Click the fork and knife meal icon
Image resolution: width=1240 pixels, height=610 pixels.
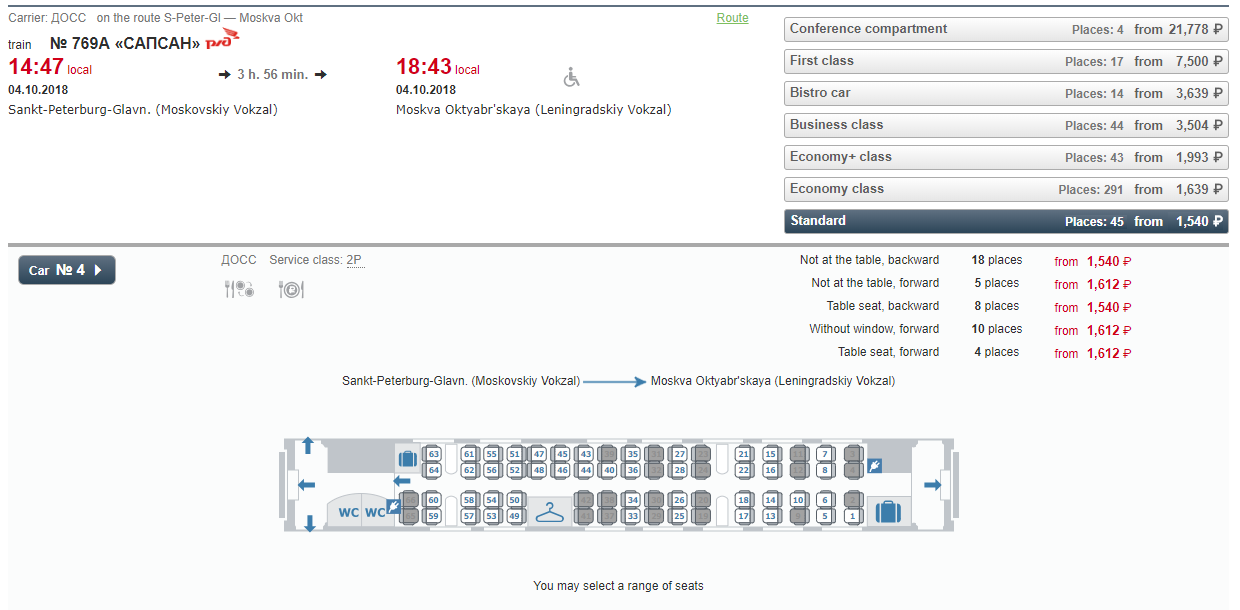point(239,289)
